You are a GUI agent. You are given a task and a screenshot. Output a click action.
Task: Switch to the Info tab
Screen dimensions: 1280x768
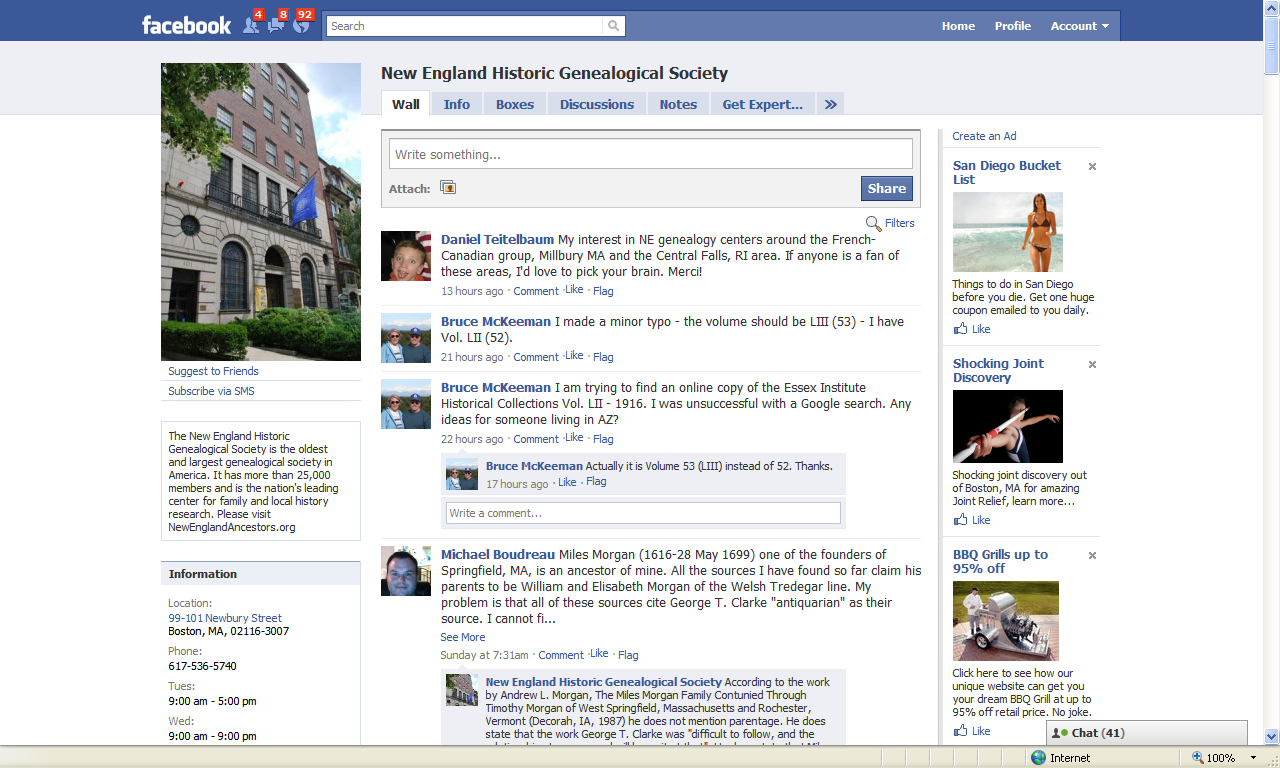click(456, 103)
